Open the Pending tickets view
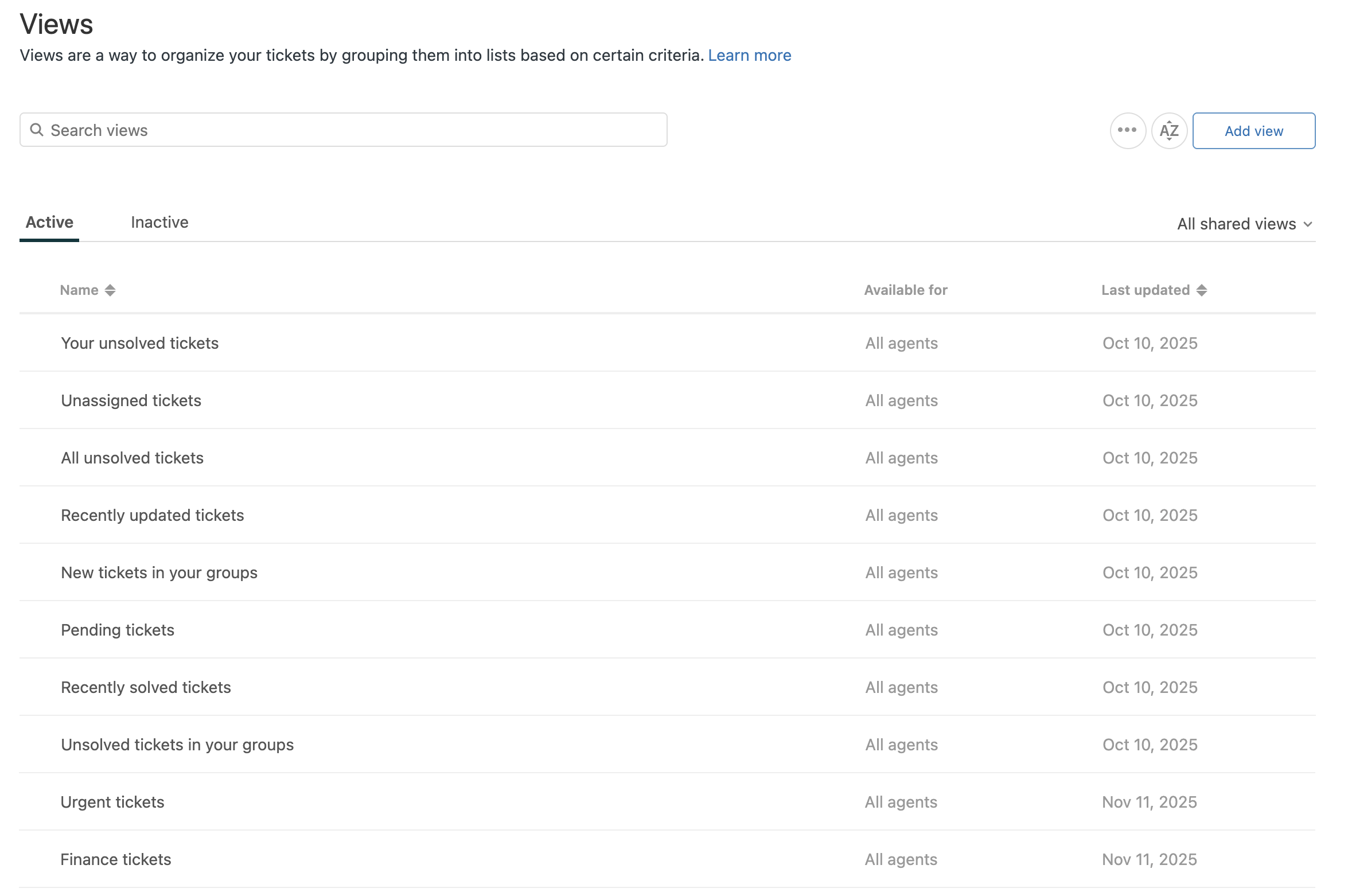This screenshot has height=896, width=1348. [x=118, y=630]
